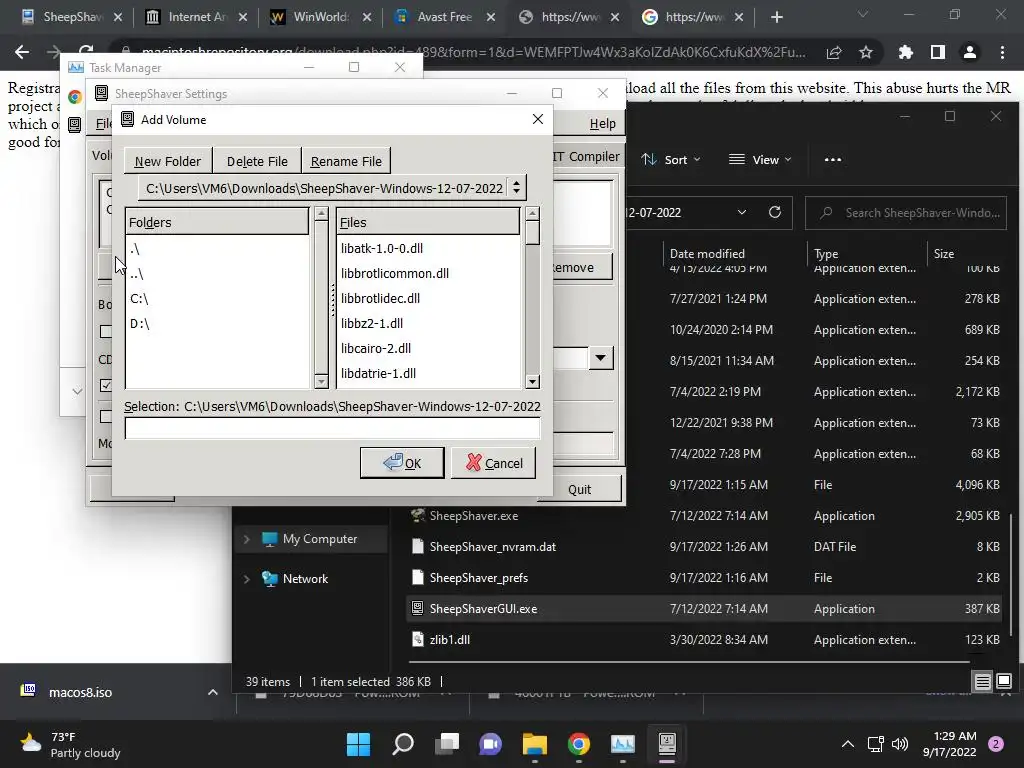This screenshot has height=768, width=1024.
Task: Select Network in navigation pane
Action: pos(305,579)
